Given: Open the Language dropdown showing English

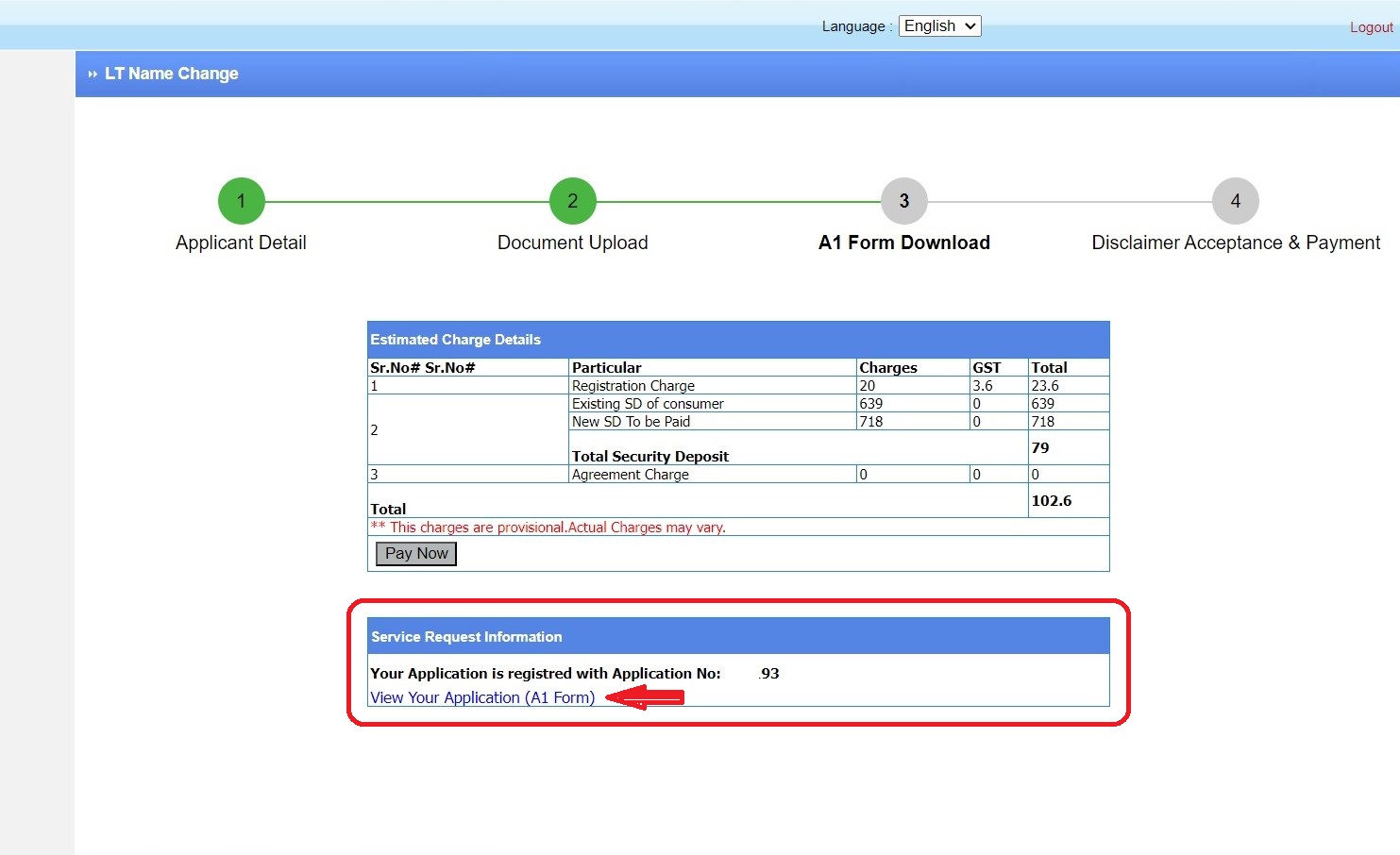Looking at the screenshot, I should pyautogui.click(x=939, y=26).
